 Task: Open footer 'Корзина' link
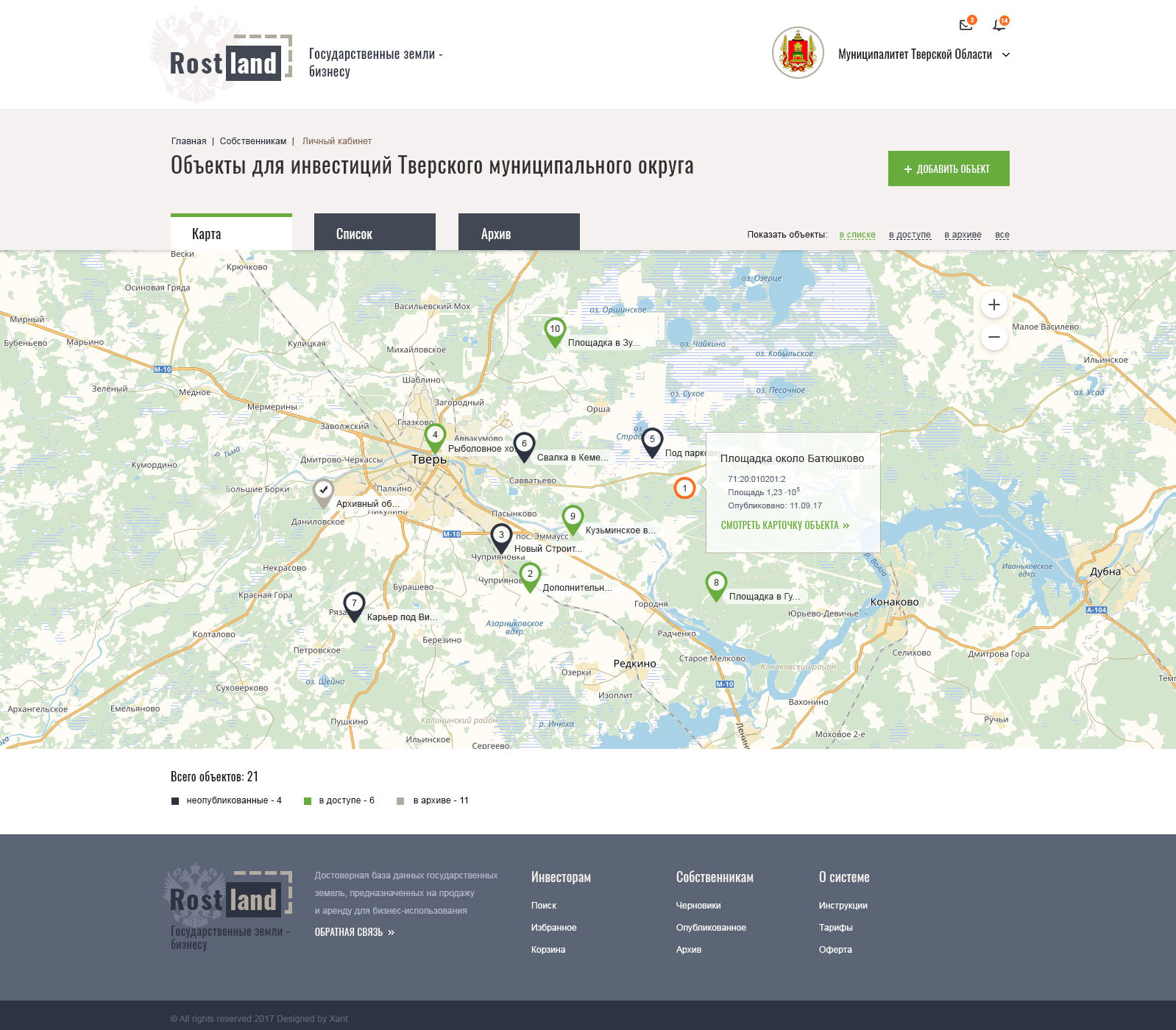point(548,950)
